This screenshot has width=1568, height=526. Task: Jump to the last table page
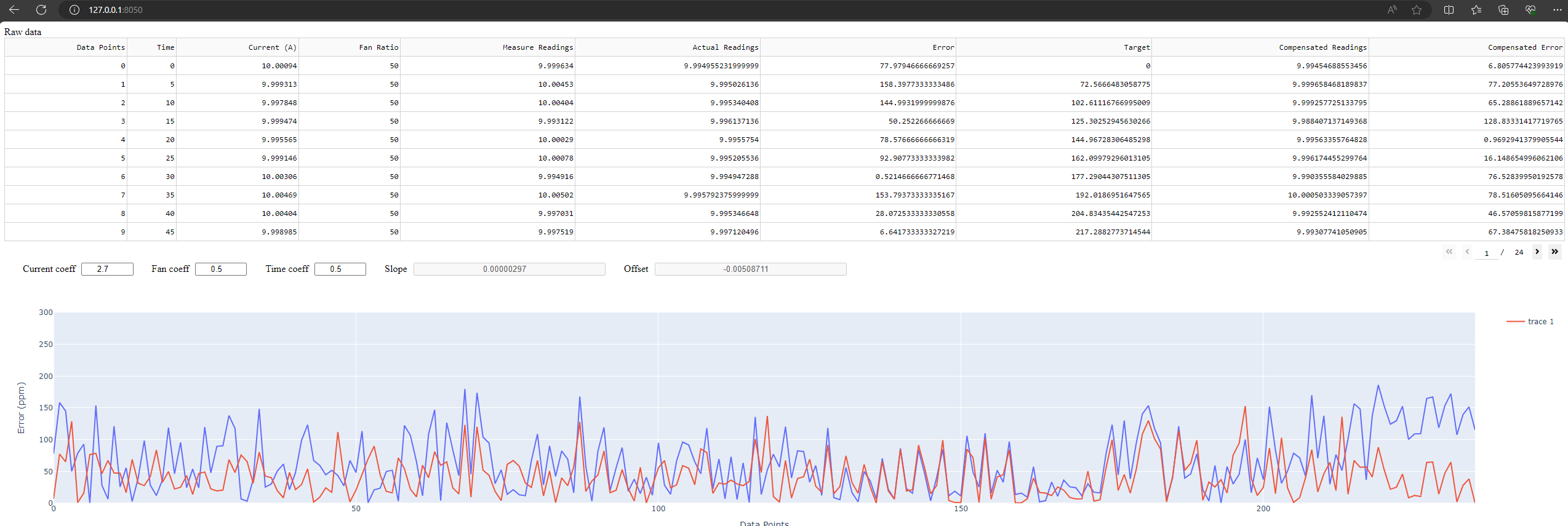tap(1554, 252)
